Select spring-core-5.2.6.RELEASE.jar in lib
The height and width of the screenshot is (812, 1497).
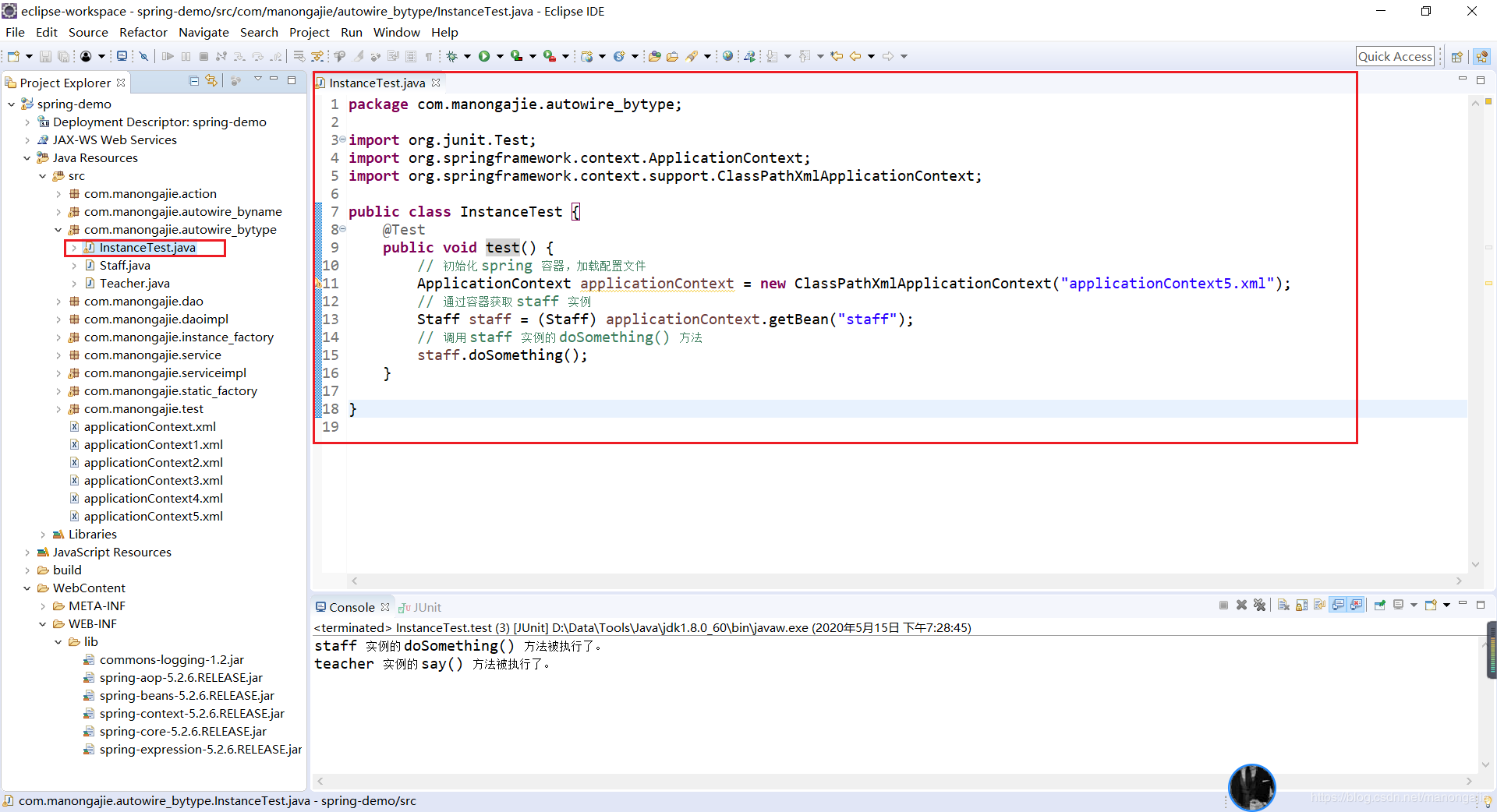tap(182, 731)
